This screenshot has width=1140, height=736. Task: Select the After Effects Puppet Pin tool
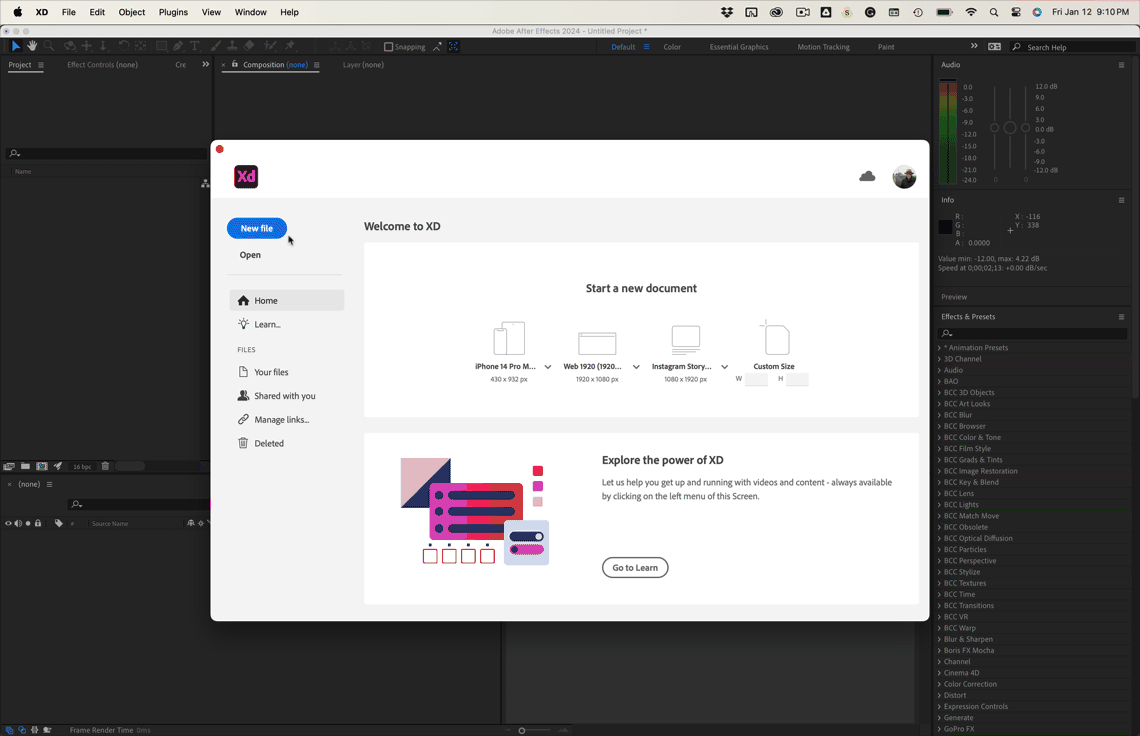[x=290, y=46]
